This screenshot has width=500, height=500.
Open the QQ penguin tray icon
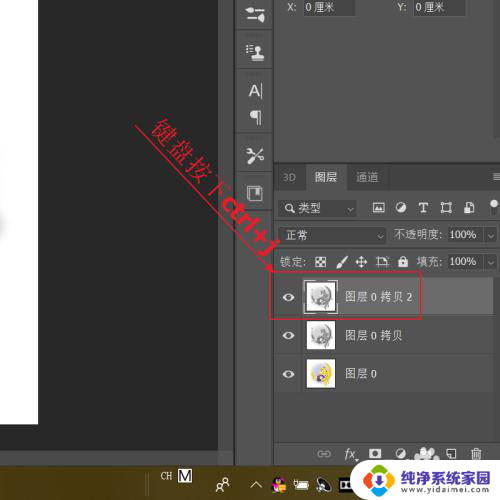tap(279, 485)
